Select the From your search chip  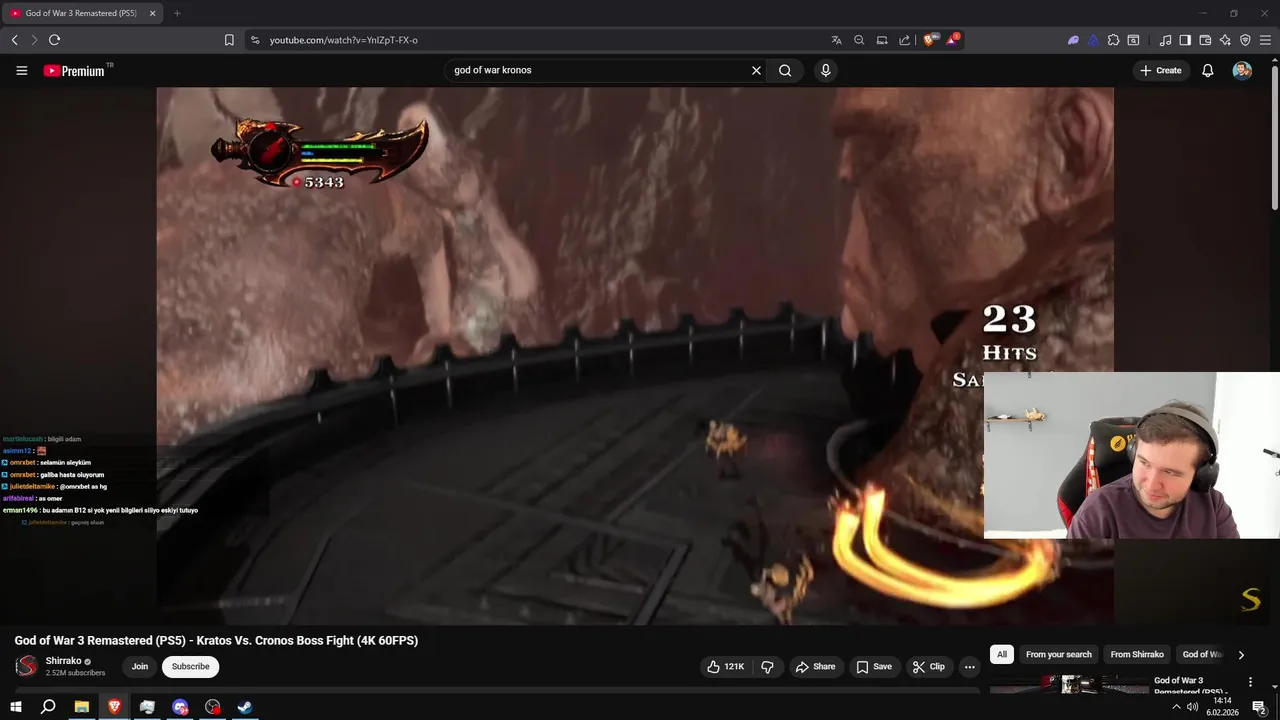pos(1059,654)
